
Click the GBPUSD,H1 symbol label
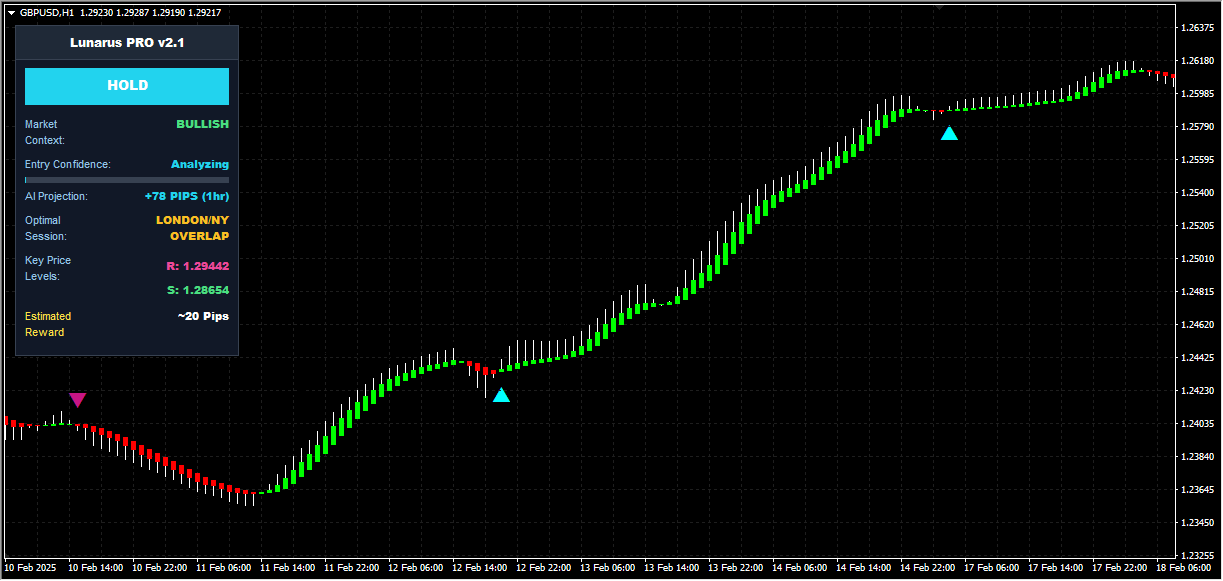click(46, 12)
